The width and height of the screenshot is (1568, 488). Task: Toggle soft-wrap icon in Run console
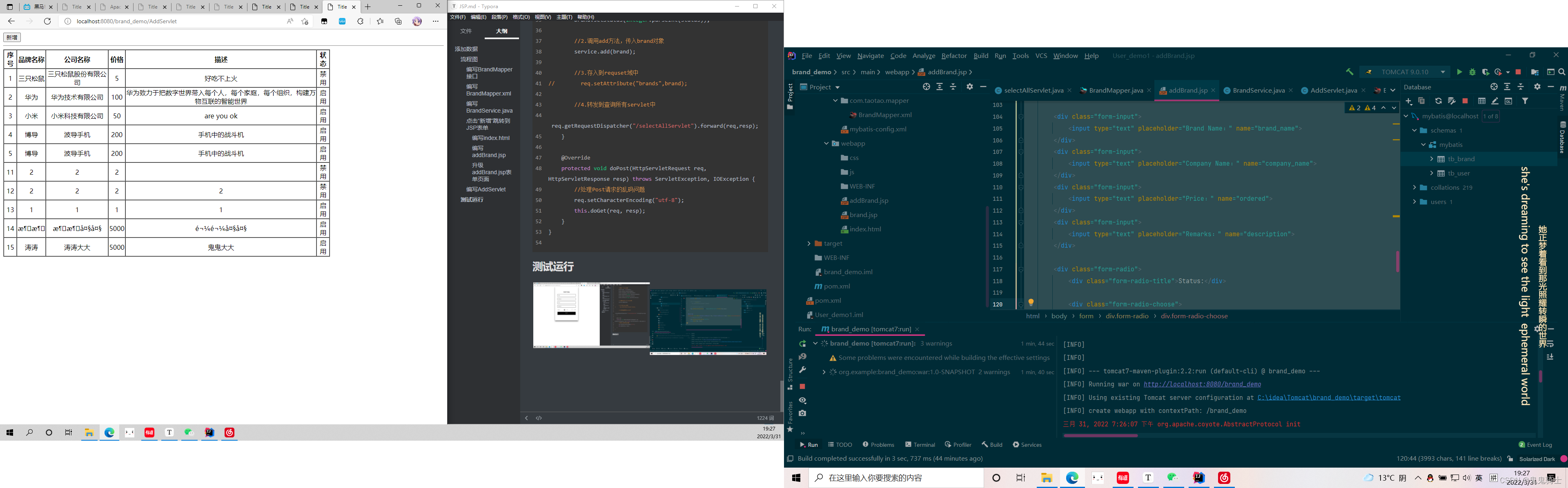pyautogui.click(x=1550, y=344)
